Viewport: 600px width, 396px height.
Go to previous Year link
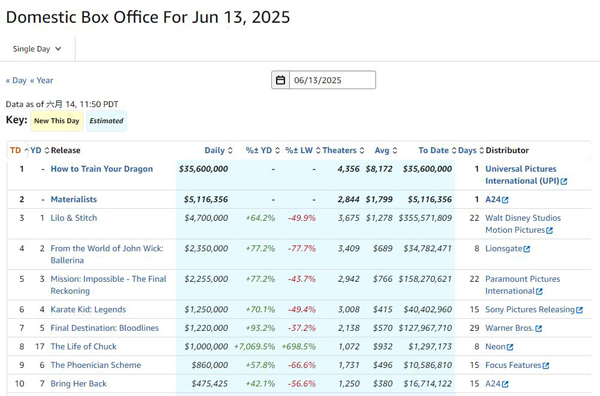pyautogui.click(x=41, y=80)
